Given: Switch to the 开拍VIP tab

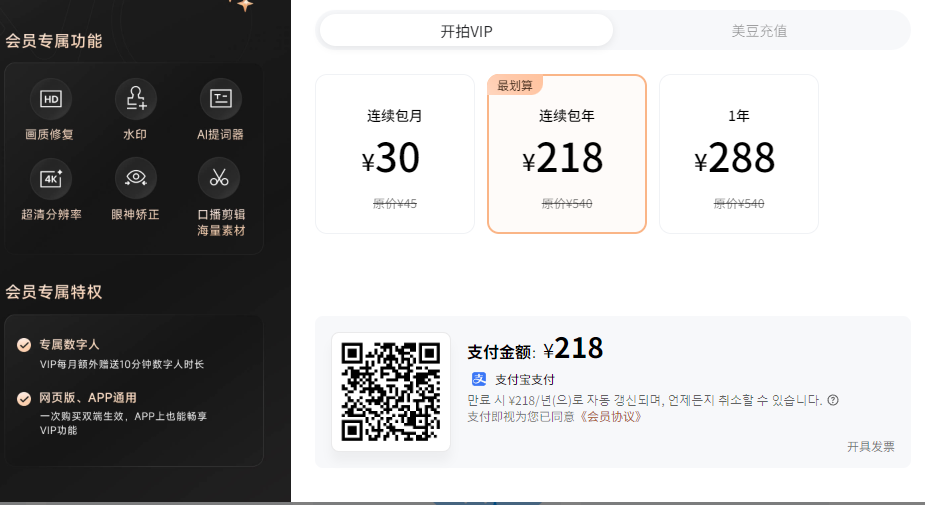Looking at the screenshot, I should coord(466,31).
